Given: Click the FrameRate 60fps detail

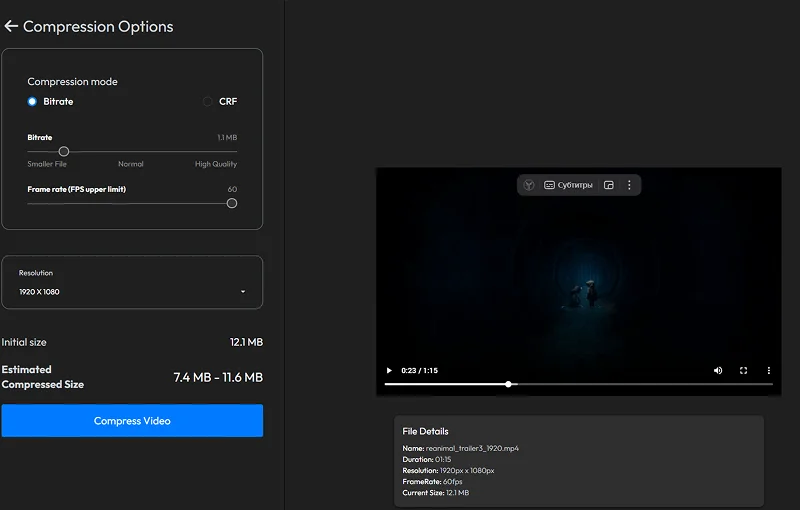Looking at the screenshot, I should click(432, 481).
